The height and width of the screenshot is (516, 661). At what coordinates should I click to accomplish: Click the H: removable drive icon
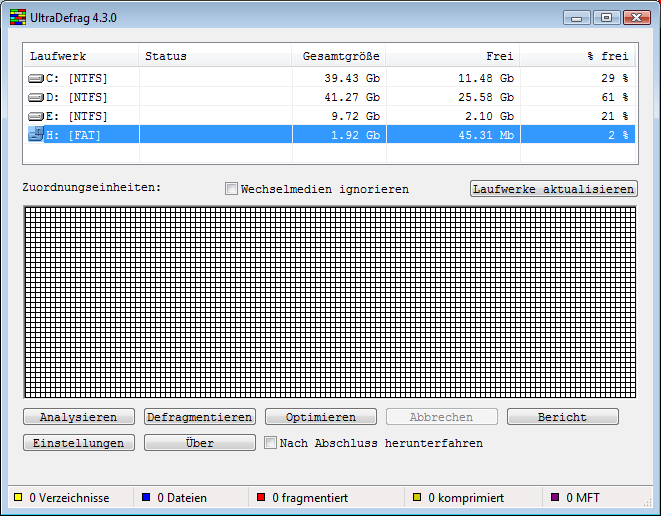36,134
